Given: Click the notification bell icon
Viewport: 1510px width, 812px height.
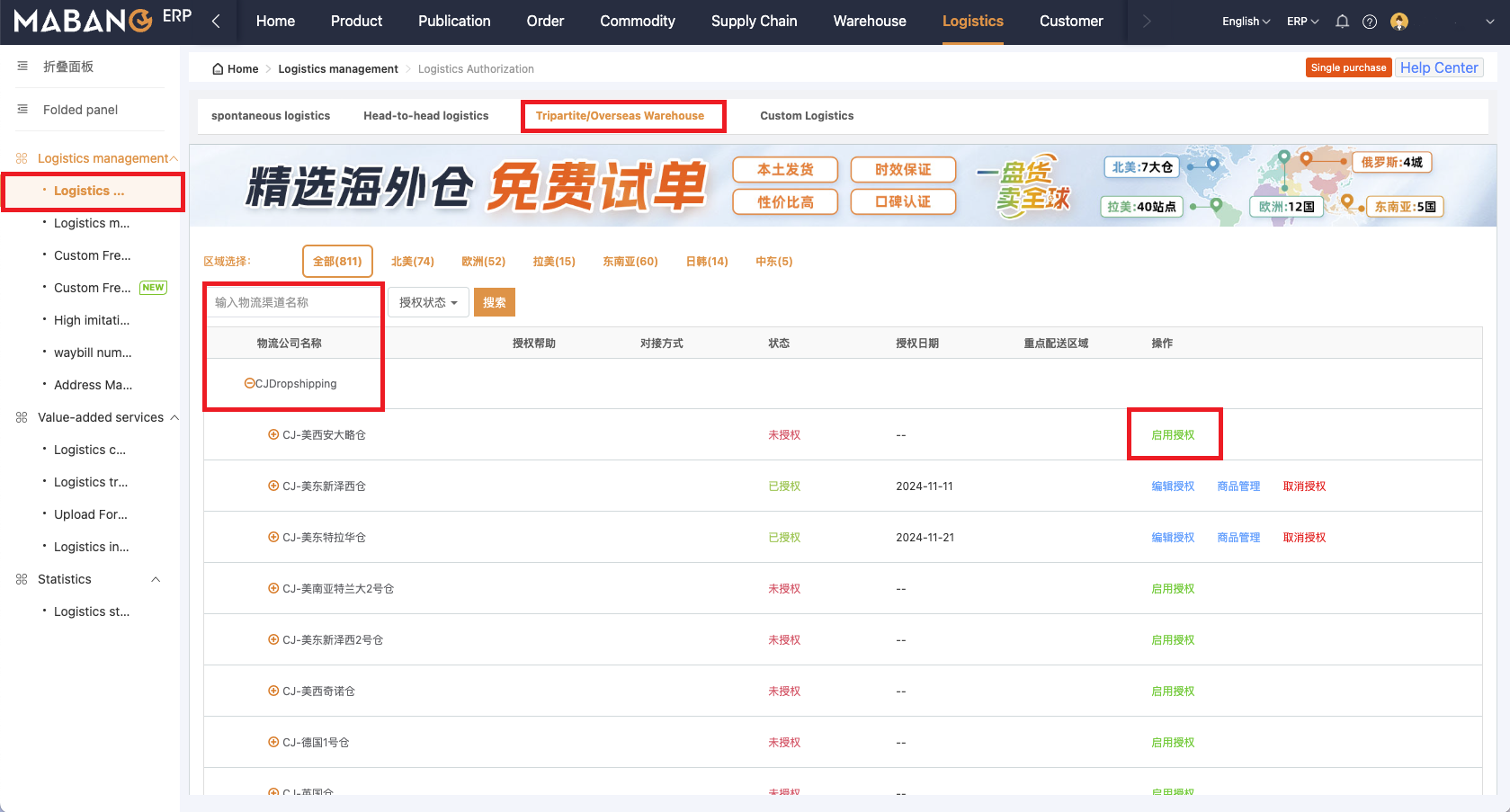Looking at the screenshot, I should [1342, 21].
